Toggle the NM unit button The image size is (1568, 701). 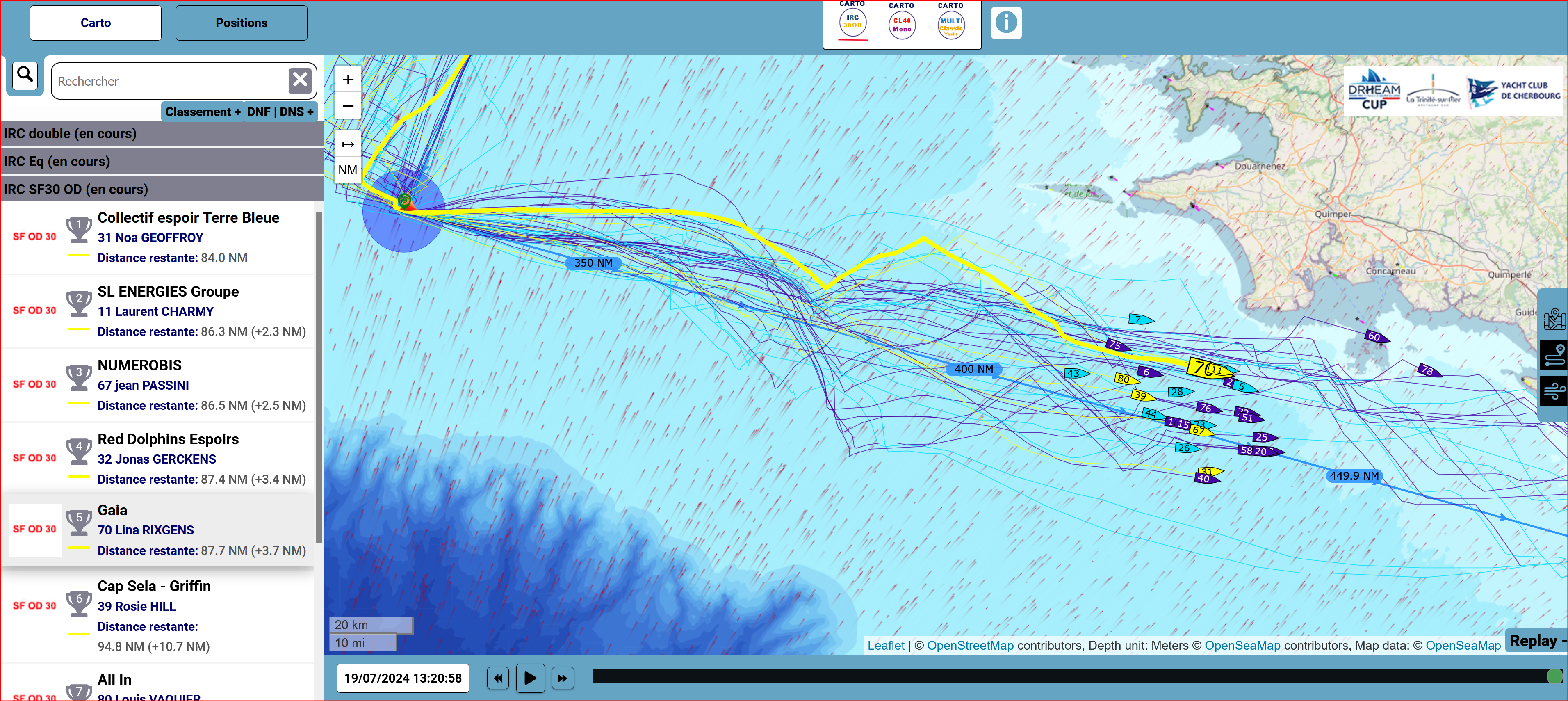[348, 170]
